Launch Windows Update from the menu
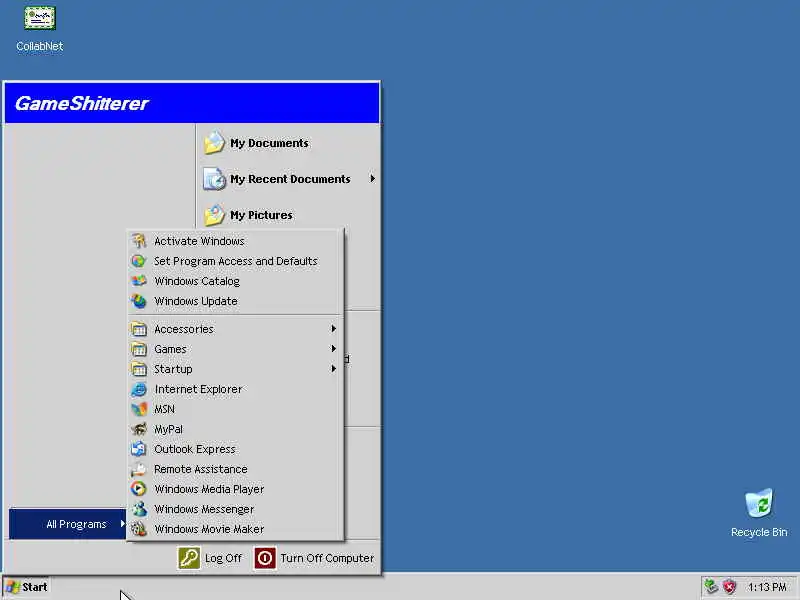 coord(235,301)
